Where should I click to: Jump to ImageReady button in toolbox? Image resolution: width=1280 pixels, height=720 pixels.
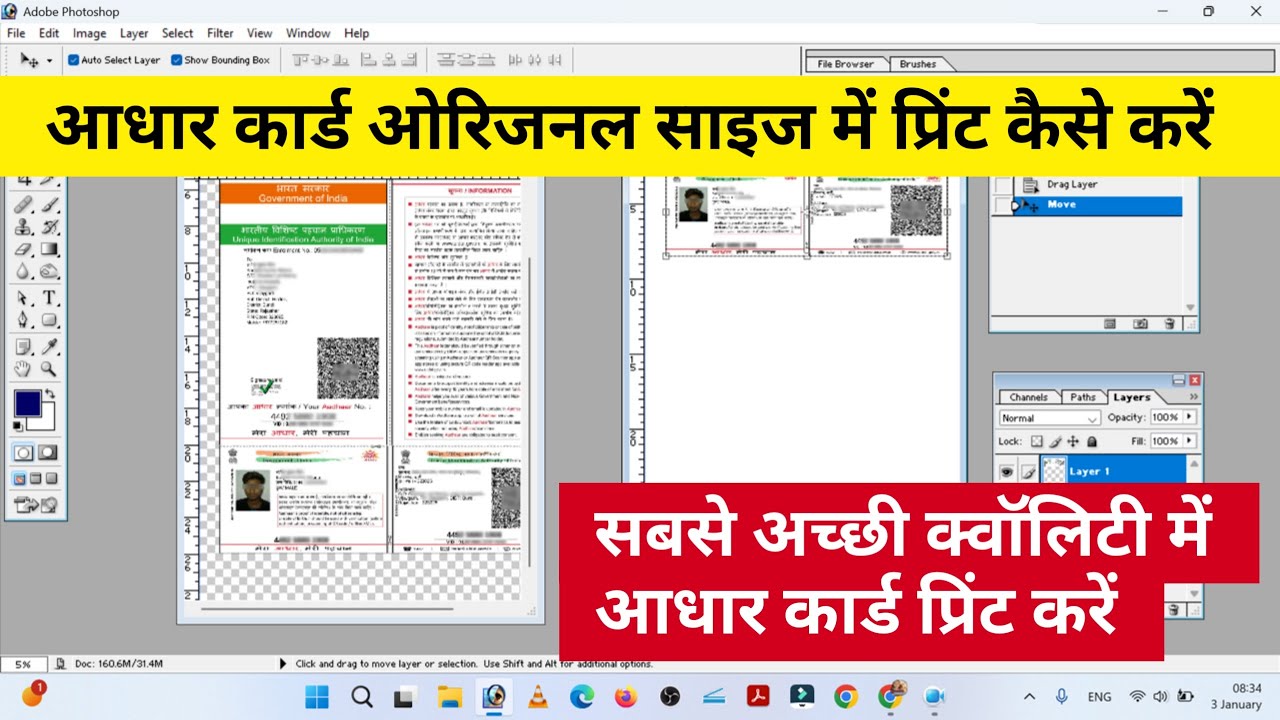pos(36,504)
